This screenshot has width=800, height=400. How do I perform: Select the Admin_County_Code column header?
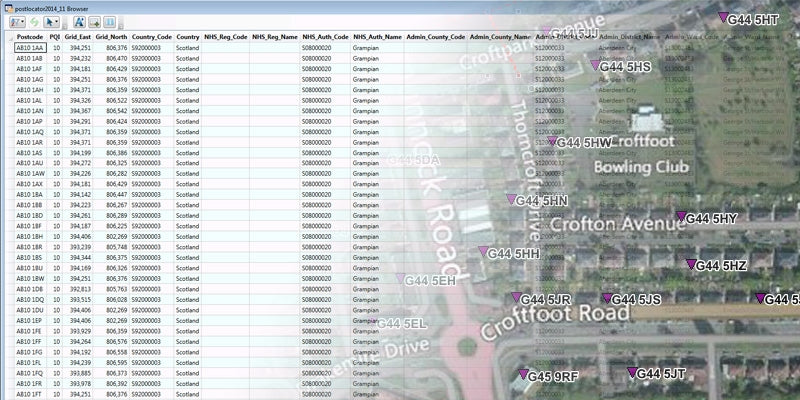coord(436,37)
